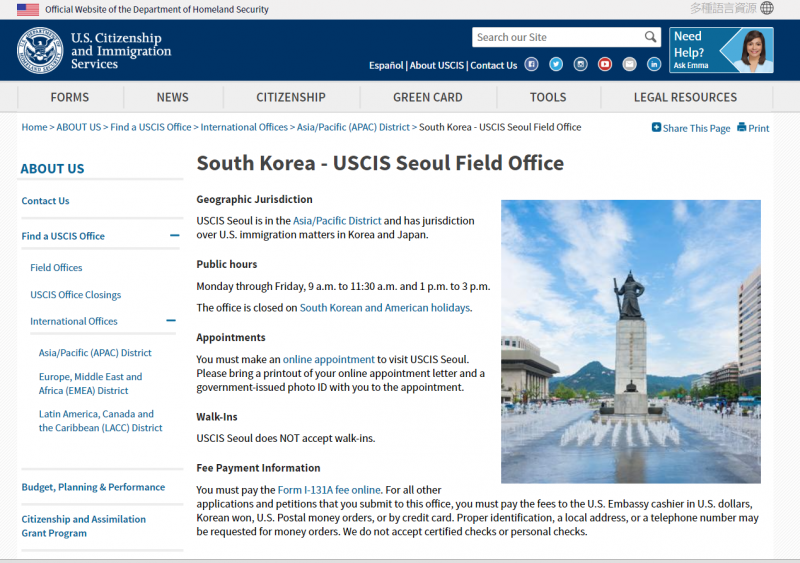Click the Appointments heading

pyautogui.click(x=231, y=337)
